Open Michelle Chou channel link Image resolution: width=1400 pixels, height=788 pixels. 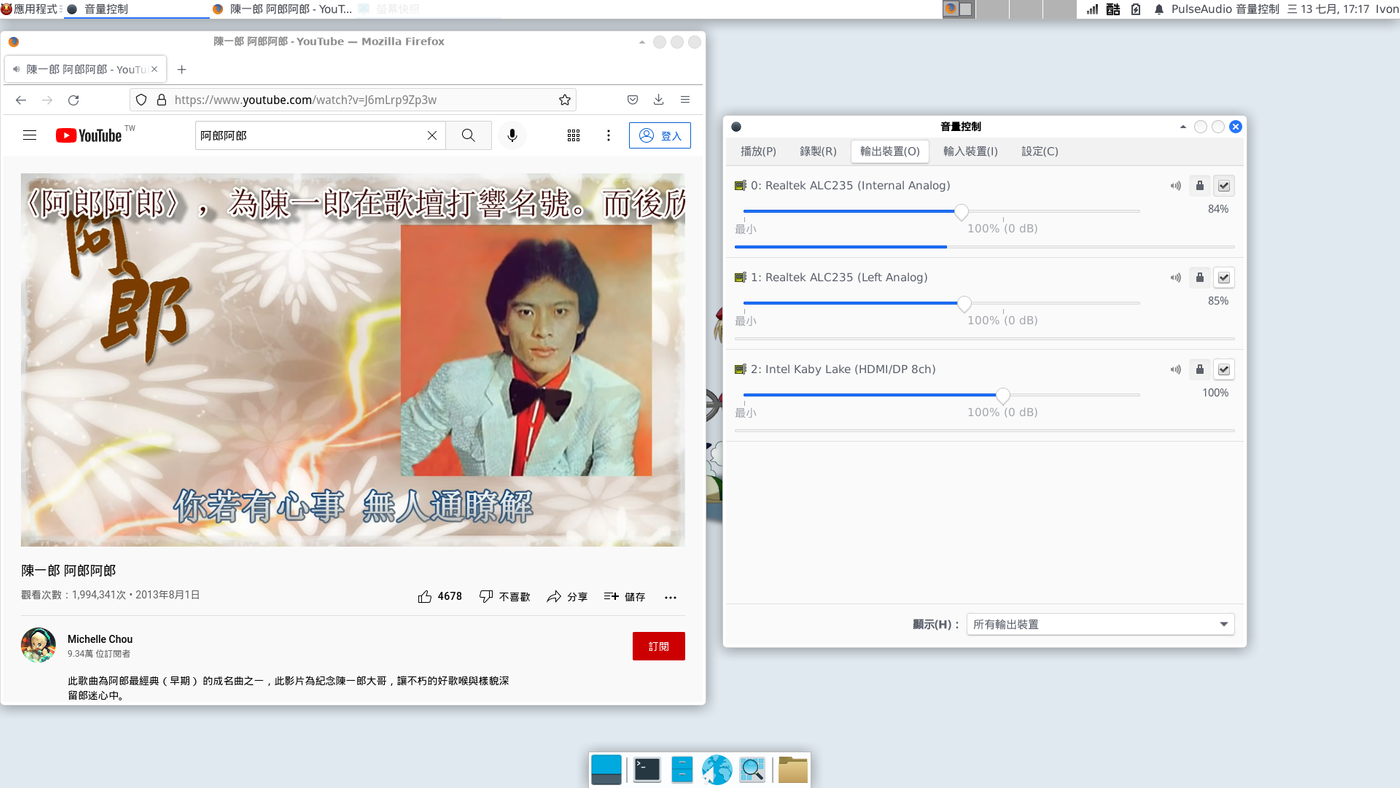100,639
